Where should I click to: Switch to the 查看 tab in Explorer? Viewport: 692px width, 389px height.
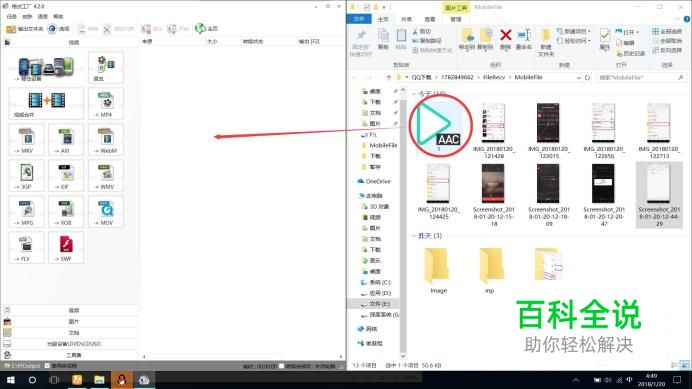pos(430,19)
